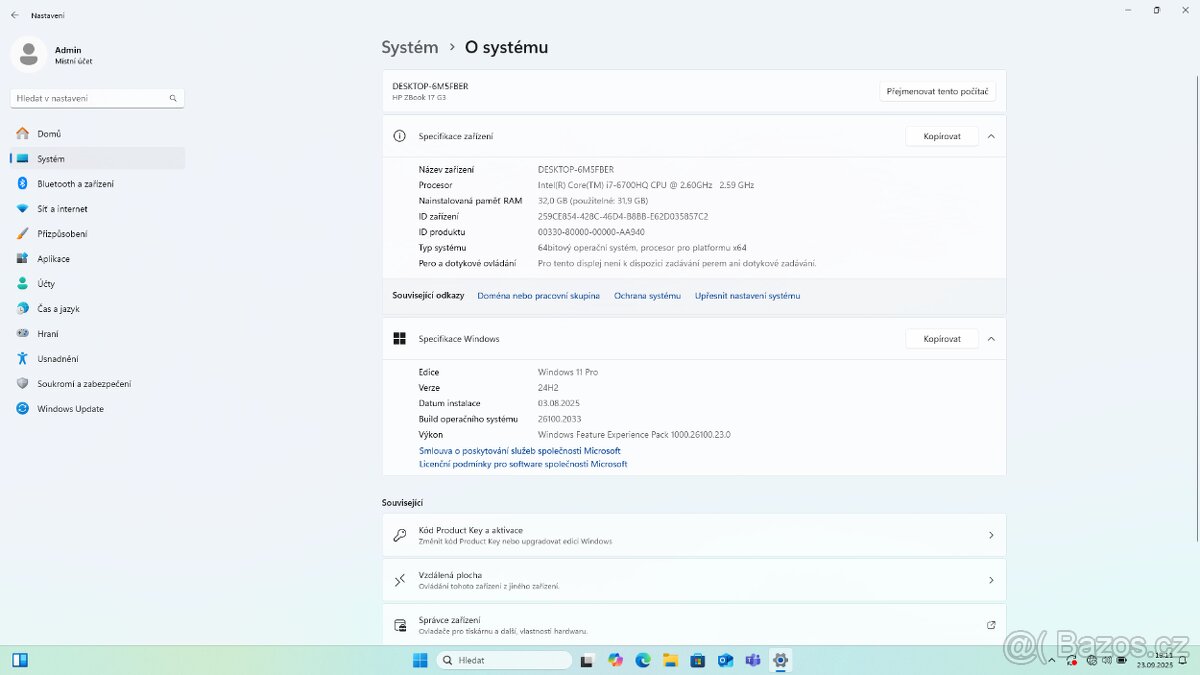Image resolution: width=1200 pixels, height=675 pixels.
Task: Copy device specifications with Kopírovat
Action: [x=941, y=136]
